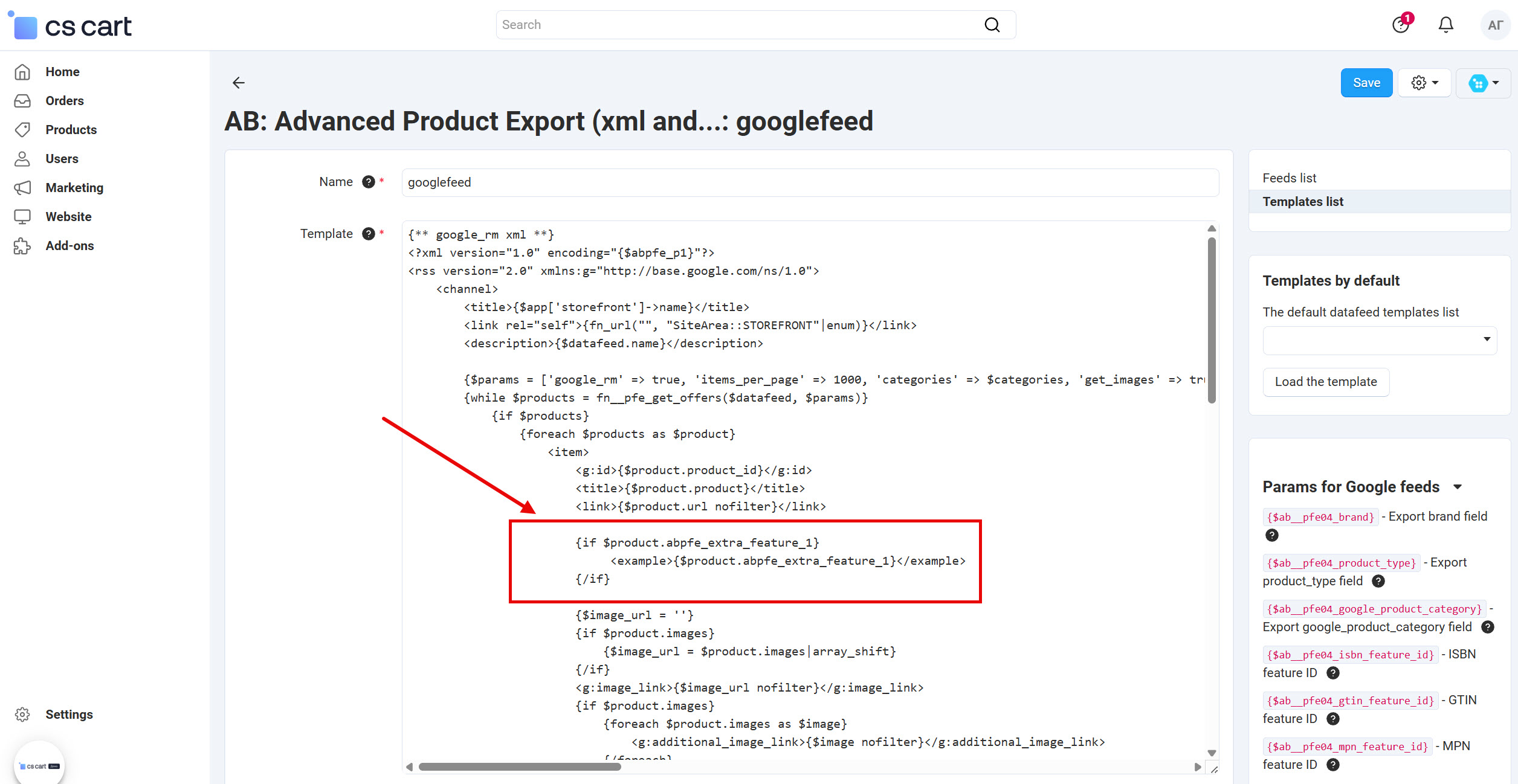This screenshot has height=784, width=1518.
Task: Open the notifications bell
Action: 1445,25
